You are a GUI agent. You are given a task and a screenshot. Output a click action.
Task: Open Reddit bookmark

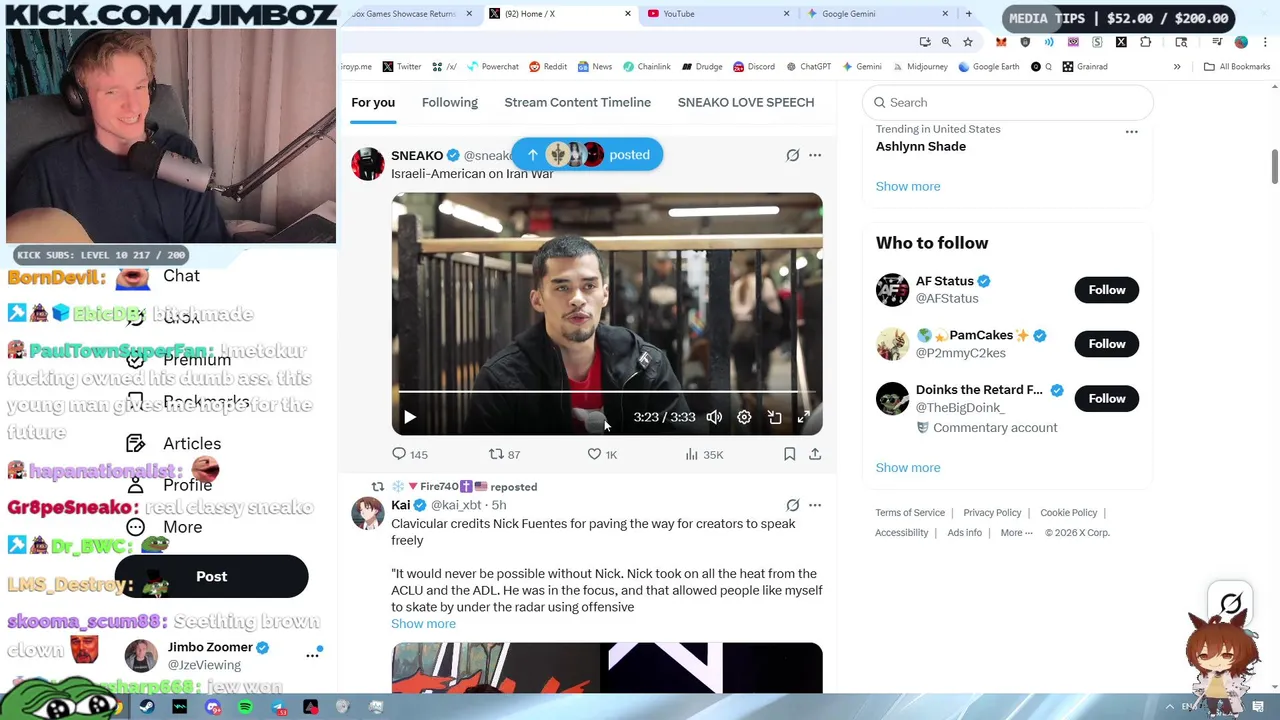(x=548, y=67)
